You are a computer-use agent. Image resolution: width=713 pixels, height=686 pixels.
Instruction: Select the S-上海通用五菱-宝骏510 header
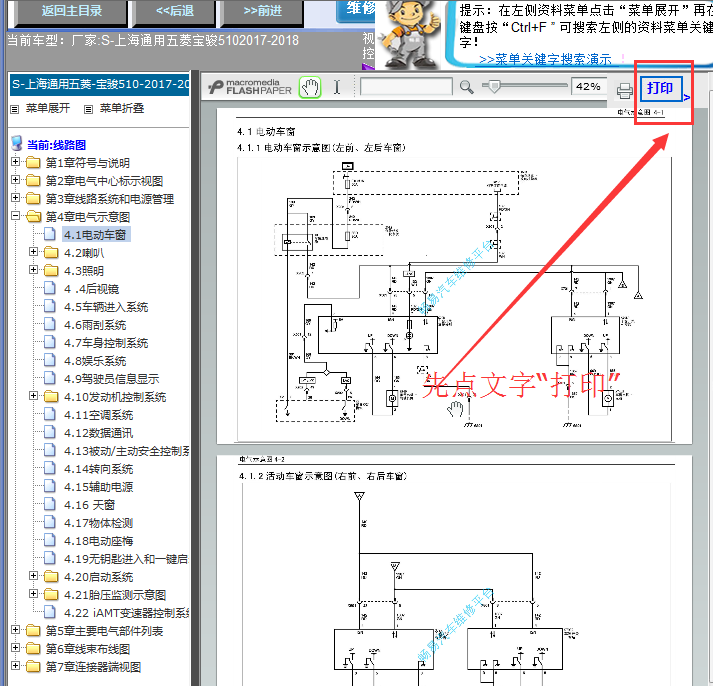coord(100,85)
